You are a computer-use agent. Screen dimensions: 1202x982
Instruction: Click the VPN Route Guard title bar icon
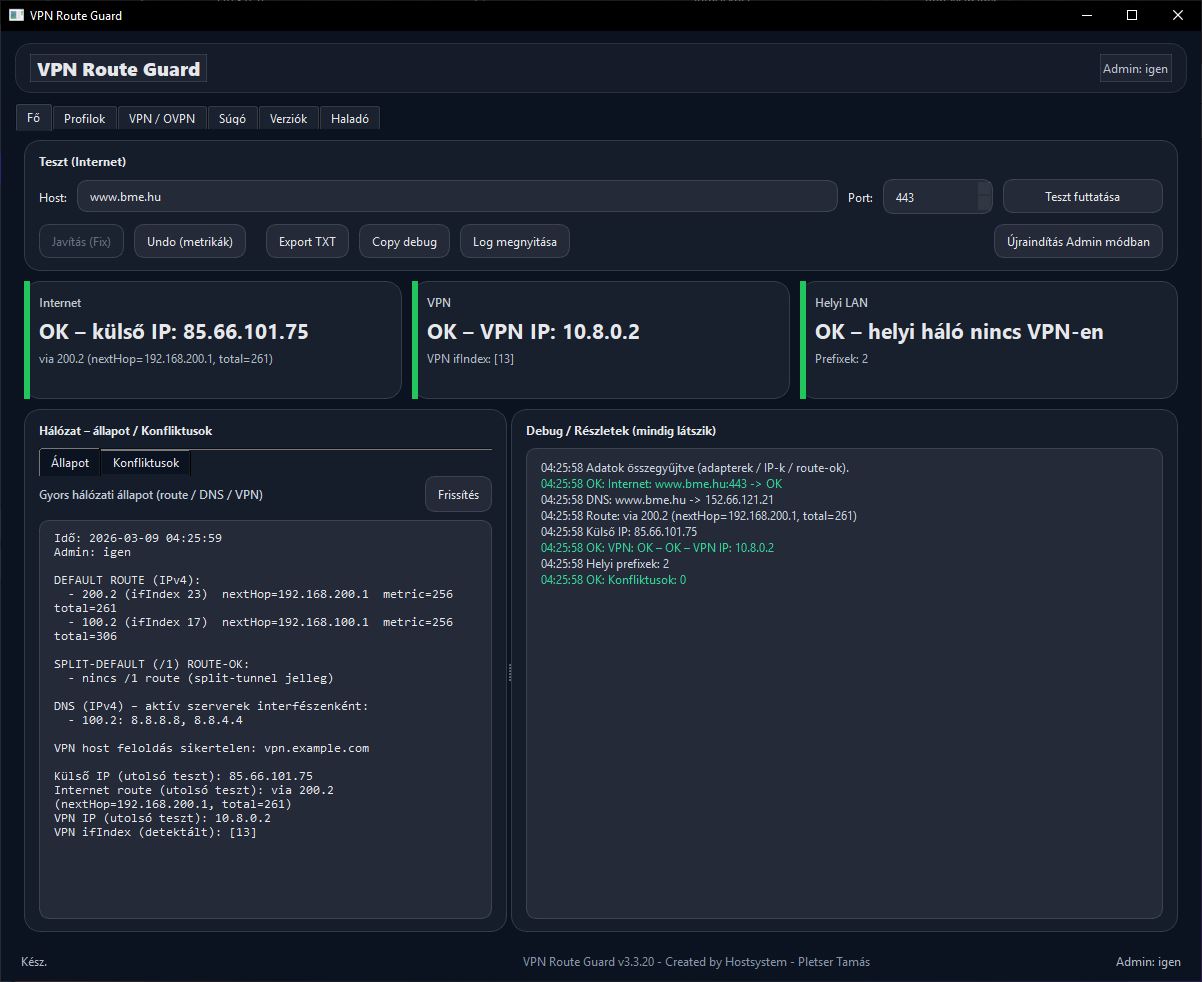coord(16,15)
